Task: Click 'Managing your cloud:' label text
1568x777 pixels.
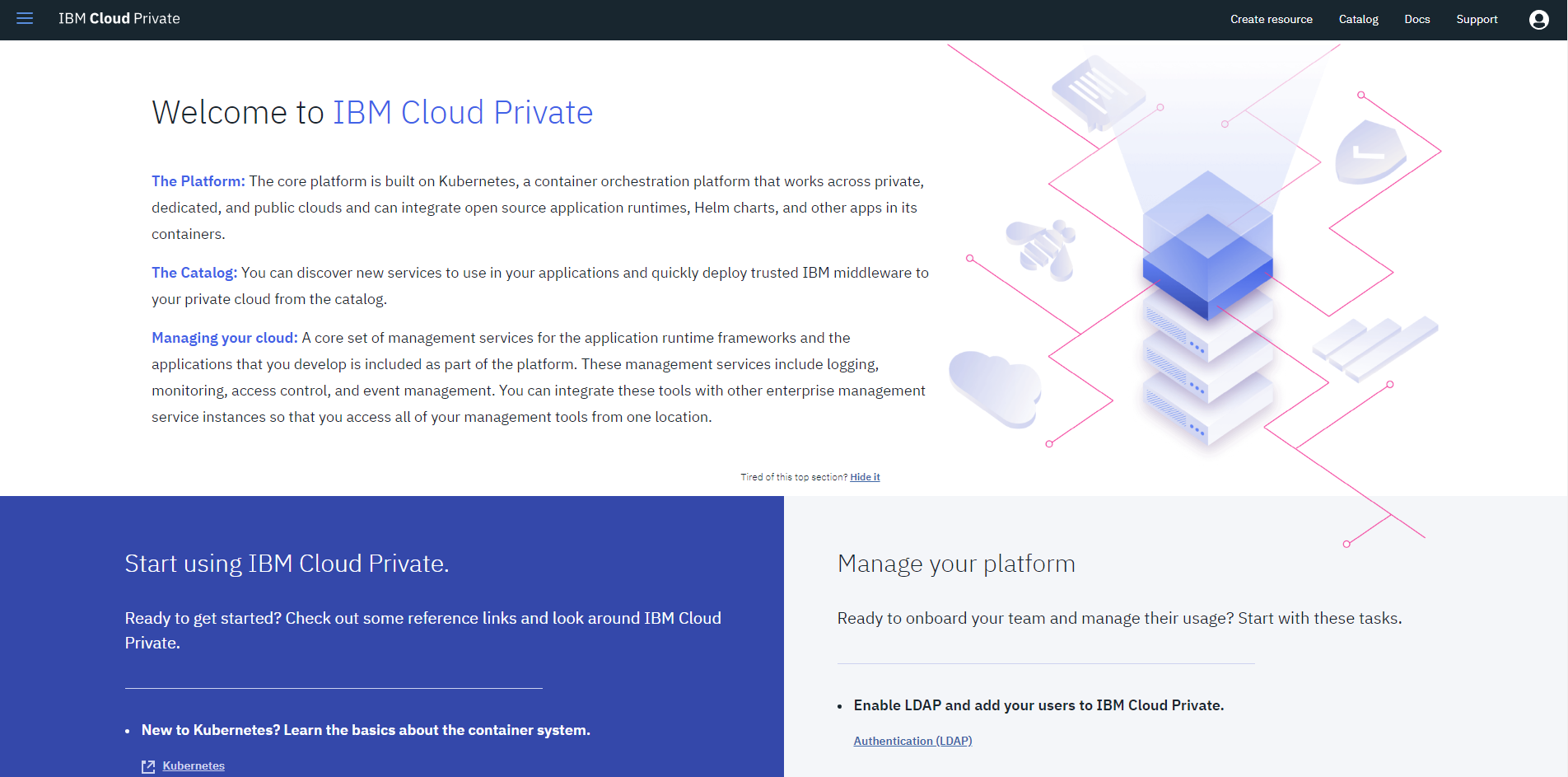Action: tap(225, 338)
